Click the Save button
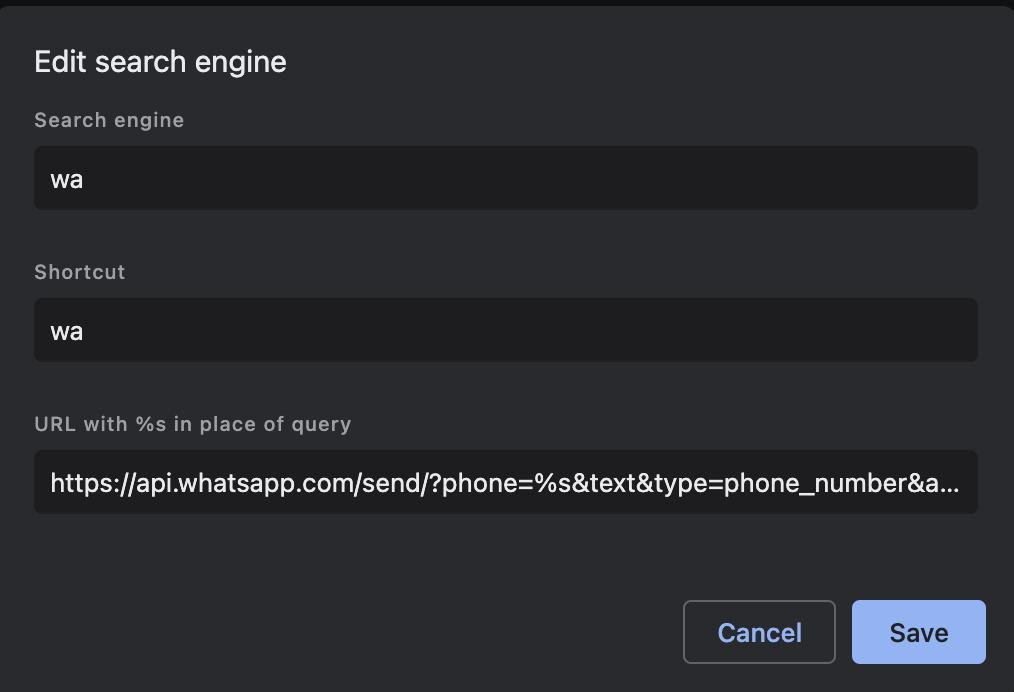The width and height of the screenshot is (1014, 692). point(918,632)
